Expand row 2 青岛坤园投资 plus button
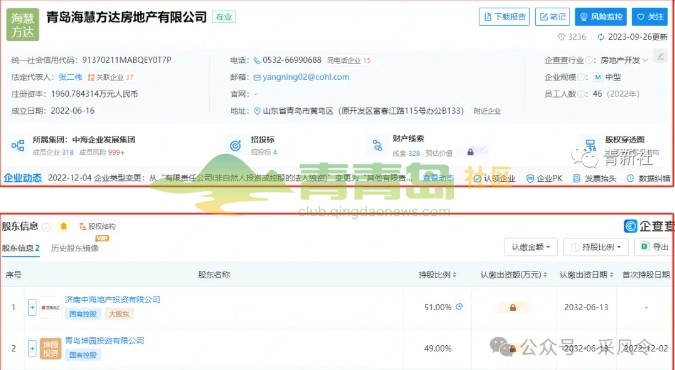The image size is (675, 370). coord(32,348)
